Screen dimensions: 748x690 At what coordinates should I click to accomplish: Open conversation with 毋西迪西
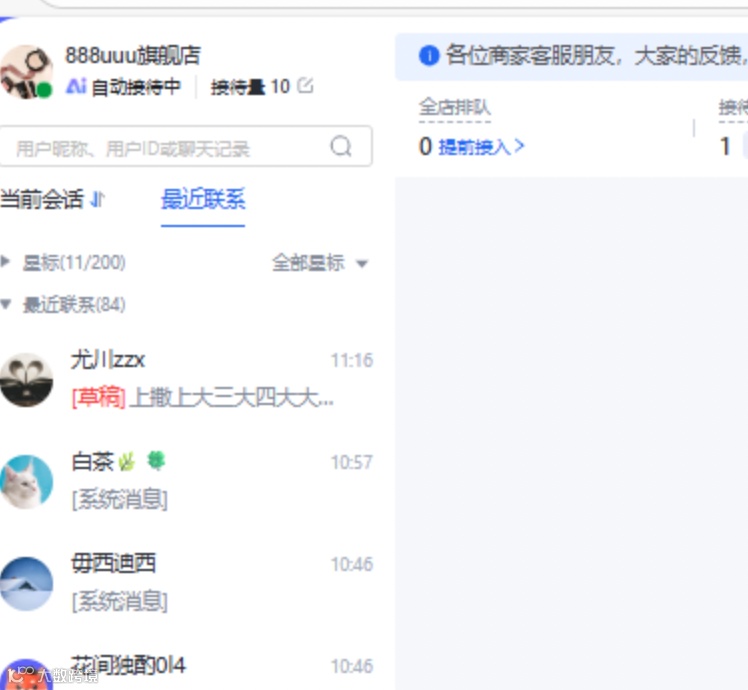point(187,583)
